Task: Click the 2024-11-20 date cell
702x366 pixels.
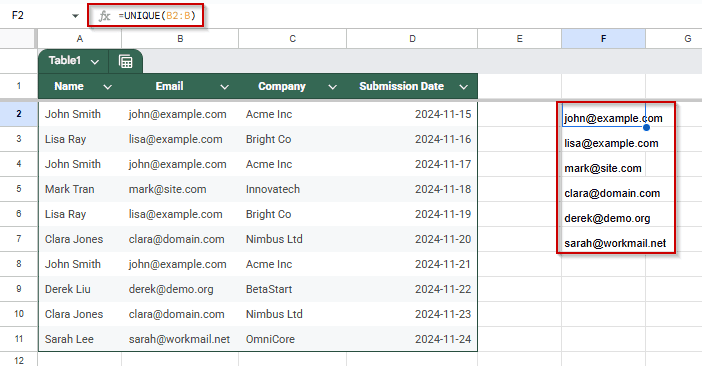Action: tap(412, 239)
